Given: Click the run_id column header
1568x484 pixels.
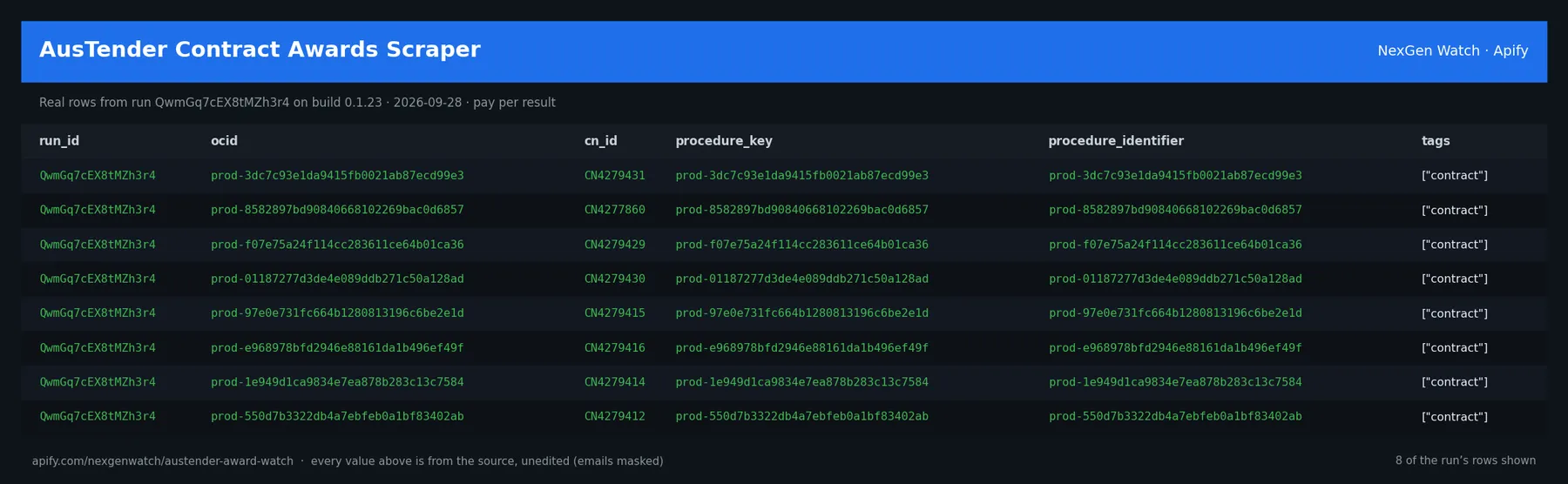Looking at the screenshot, I should click(x=59, y=141).
